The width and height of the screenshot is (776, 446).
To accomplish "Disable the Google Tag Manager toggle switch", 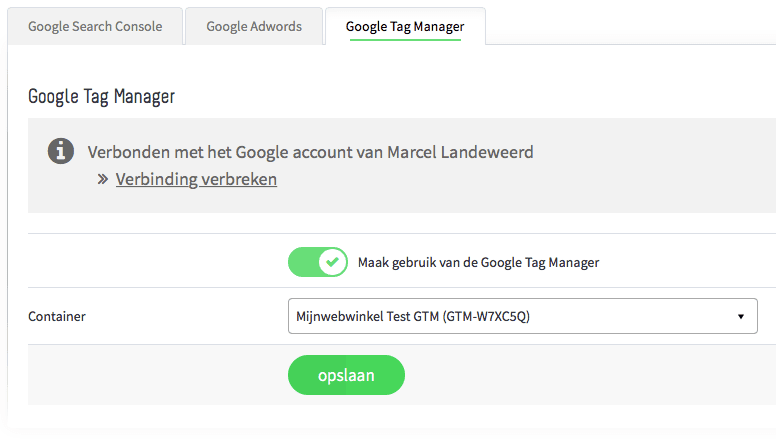I will (x=317, y=262).
